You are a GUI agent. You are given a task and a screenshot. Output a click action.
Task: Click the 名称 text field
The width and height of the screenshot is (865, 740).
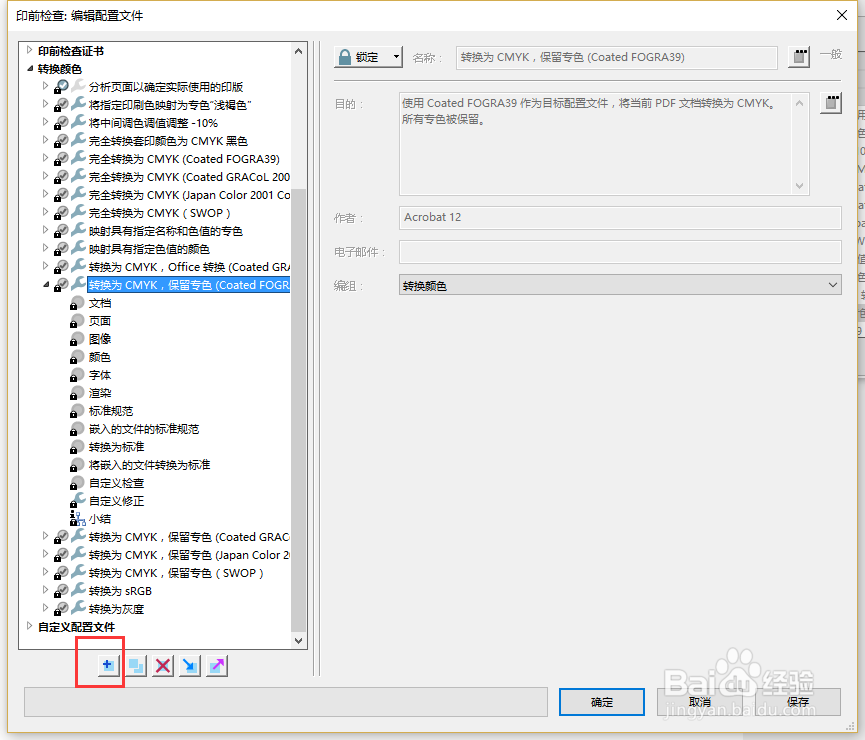(617, 57)
